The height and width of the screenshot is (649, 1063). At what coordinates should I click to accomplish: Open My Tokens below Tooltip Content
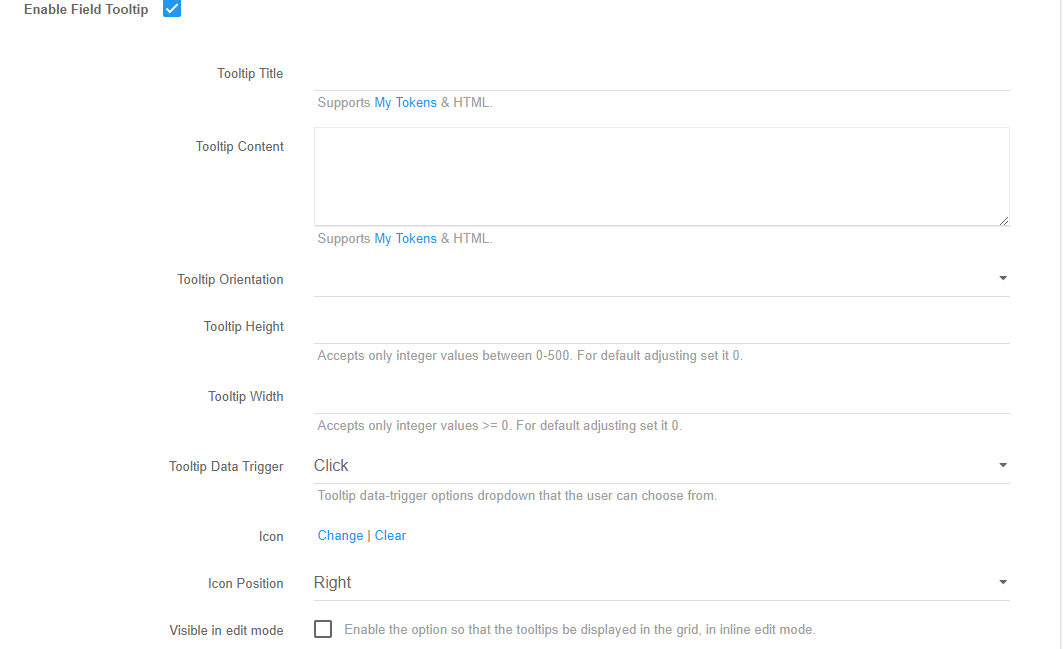tap(406, 238)
